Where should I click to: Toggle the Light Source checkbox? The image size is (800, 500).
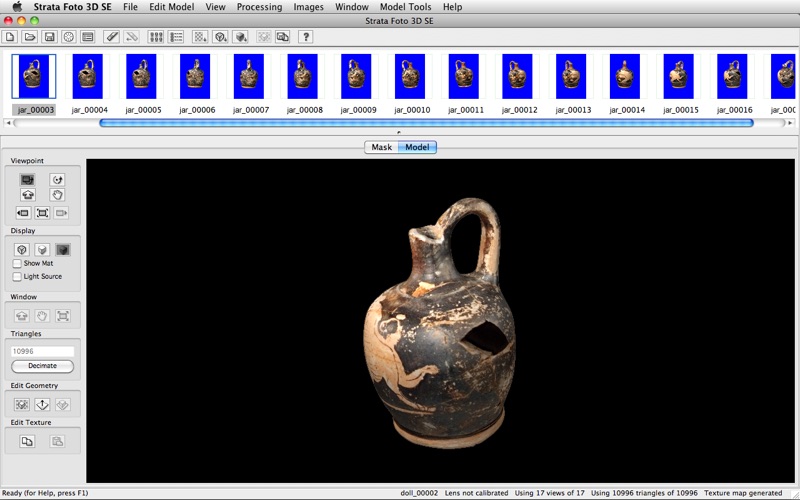click(17, 276)
